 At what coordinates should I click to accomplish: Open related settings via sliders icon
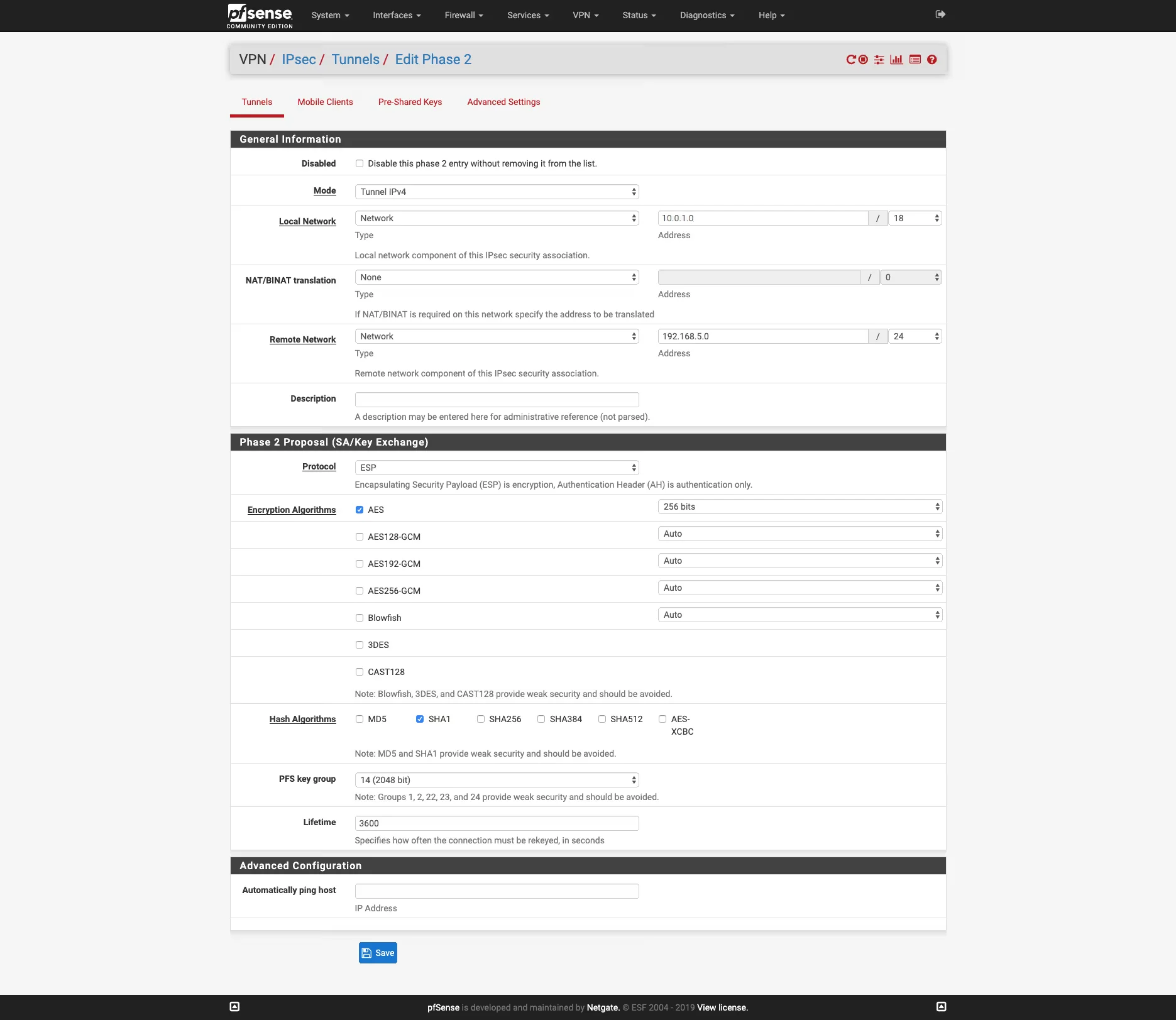(x=879, y=59)
